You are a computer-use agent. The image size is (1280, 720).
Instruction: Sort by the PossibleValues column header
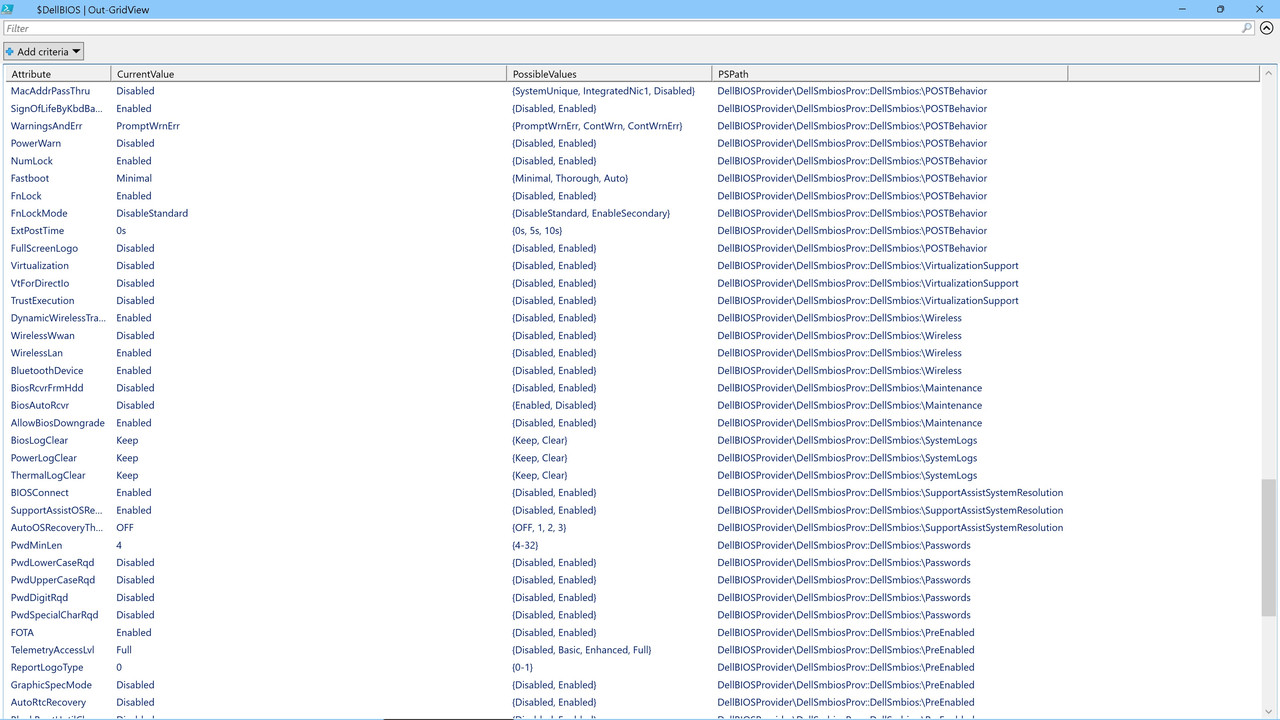point(609,74)
